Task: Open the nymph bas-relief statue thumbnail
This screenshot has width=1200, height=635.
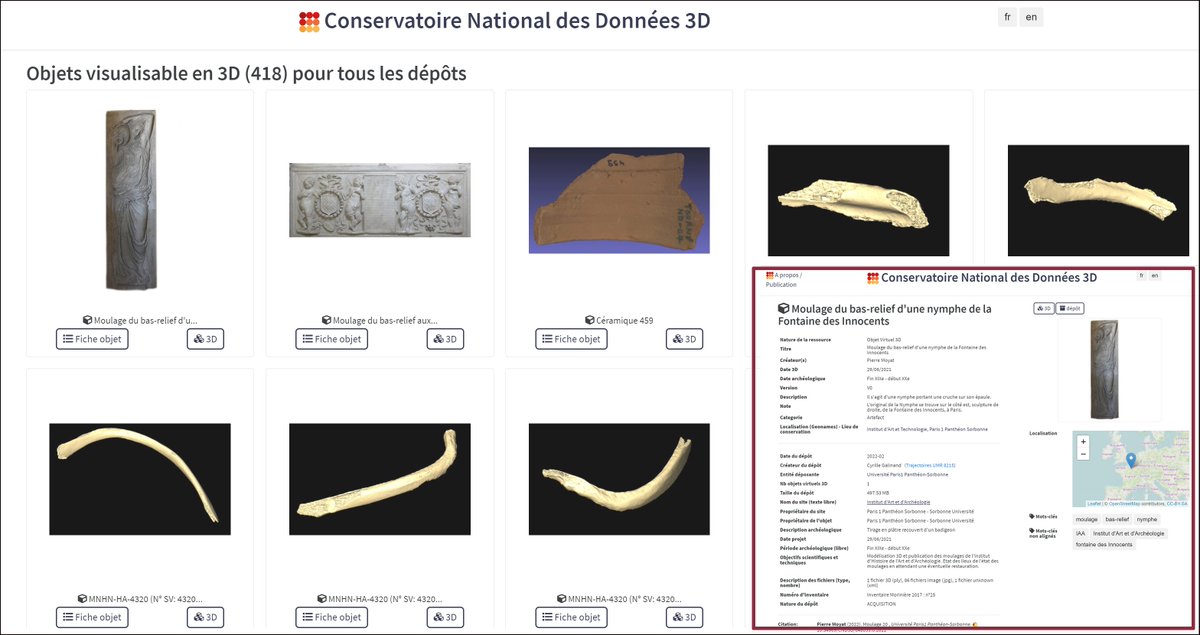Action: (x=131, y=200)
